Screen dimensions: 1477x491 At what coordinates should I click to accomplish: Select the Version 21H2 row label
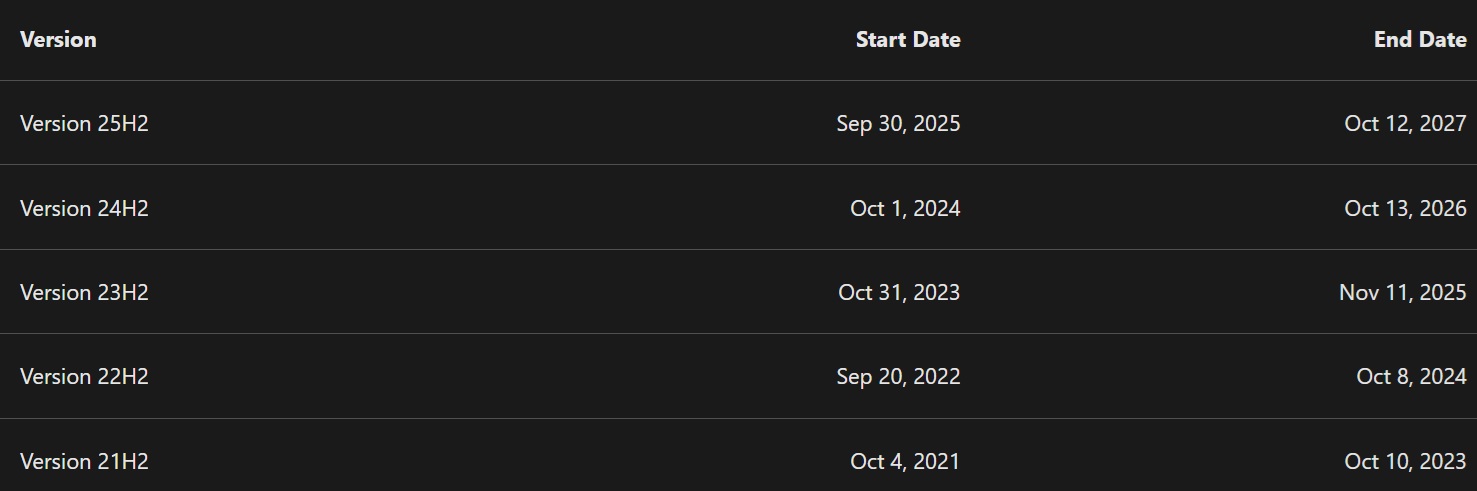point(84,461)
